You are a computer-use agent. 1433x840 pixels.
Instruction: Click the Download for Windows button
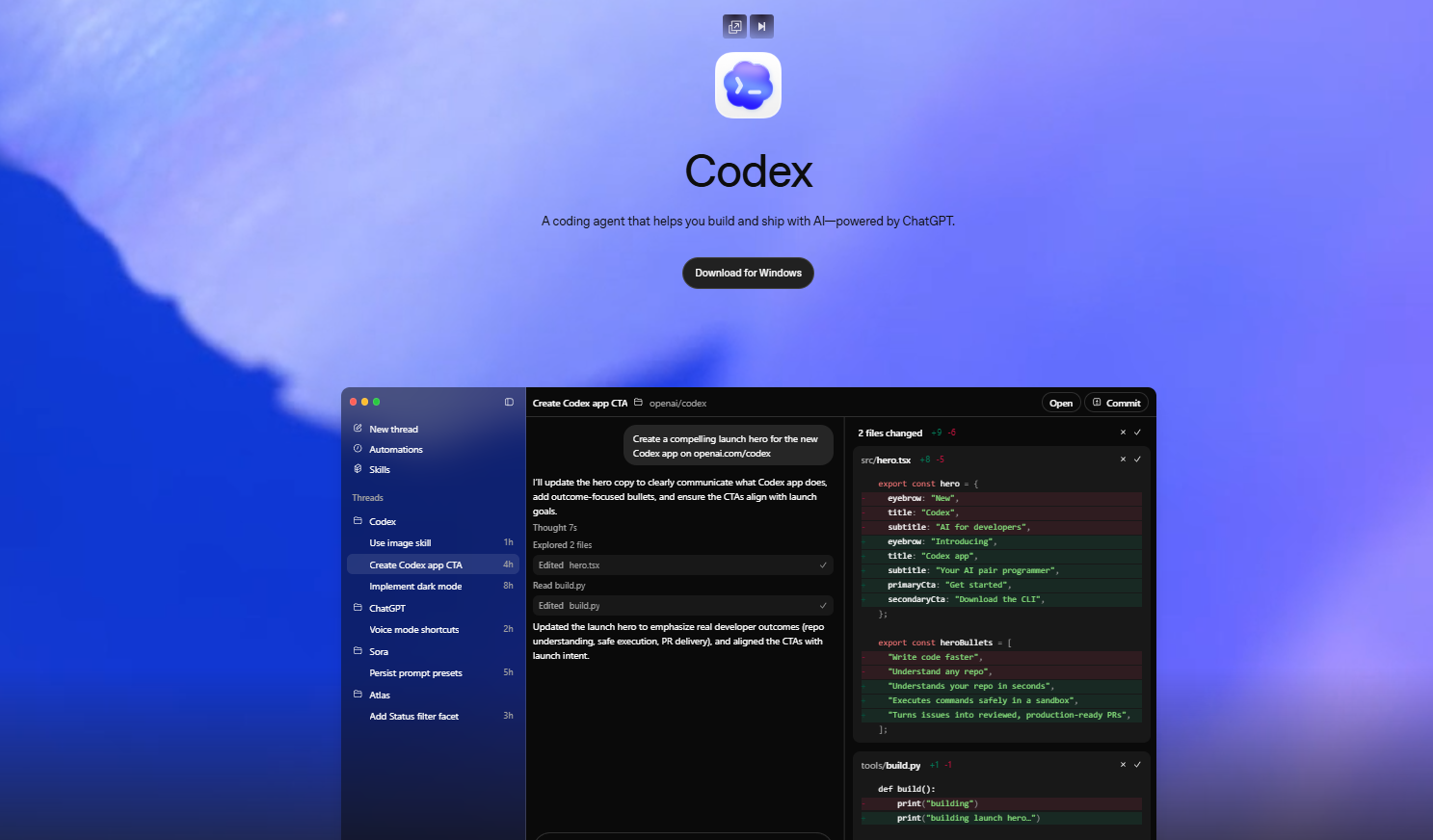pyautogui.click(x=748, y=273)
